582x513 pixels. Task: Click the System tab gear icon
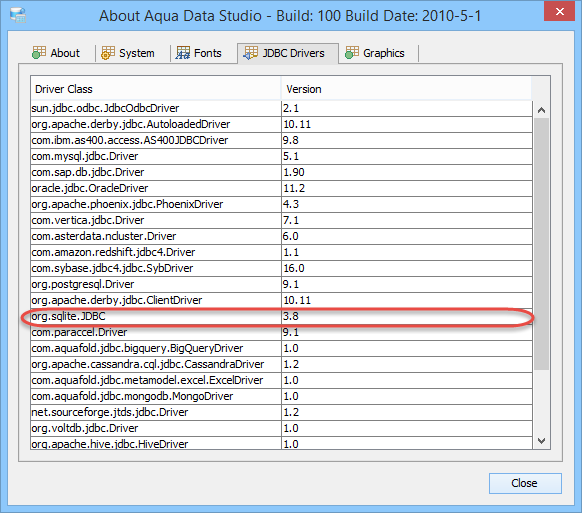[x=108, y=53]
